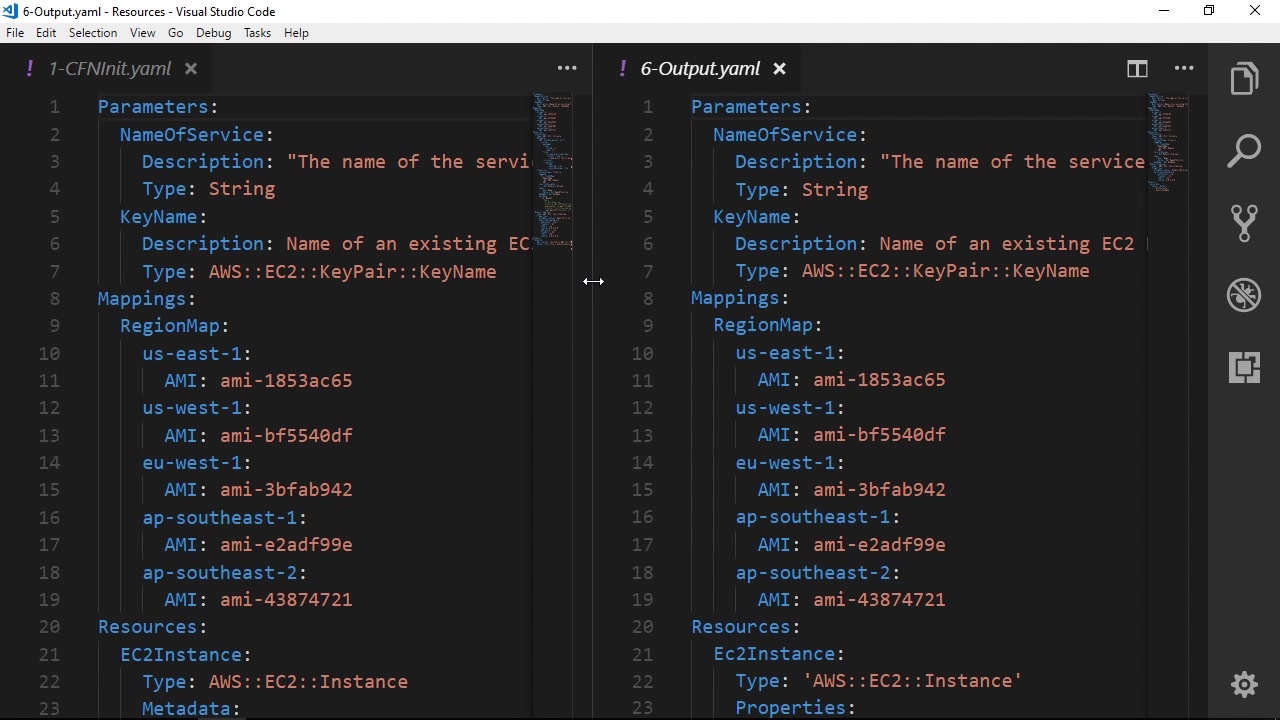Click 'KeyName:' key in the 6-Output.yaml editor
Screen dimensions: 1280x720
point(757,216)
